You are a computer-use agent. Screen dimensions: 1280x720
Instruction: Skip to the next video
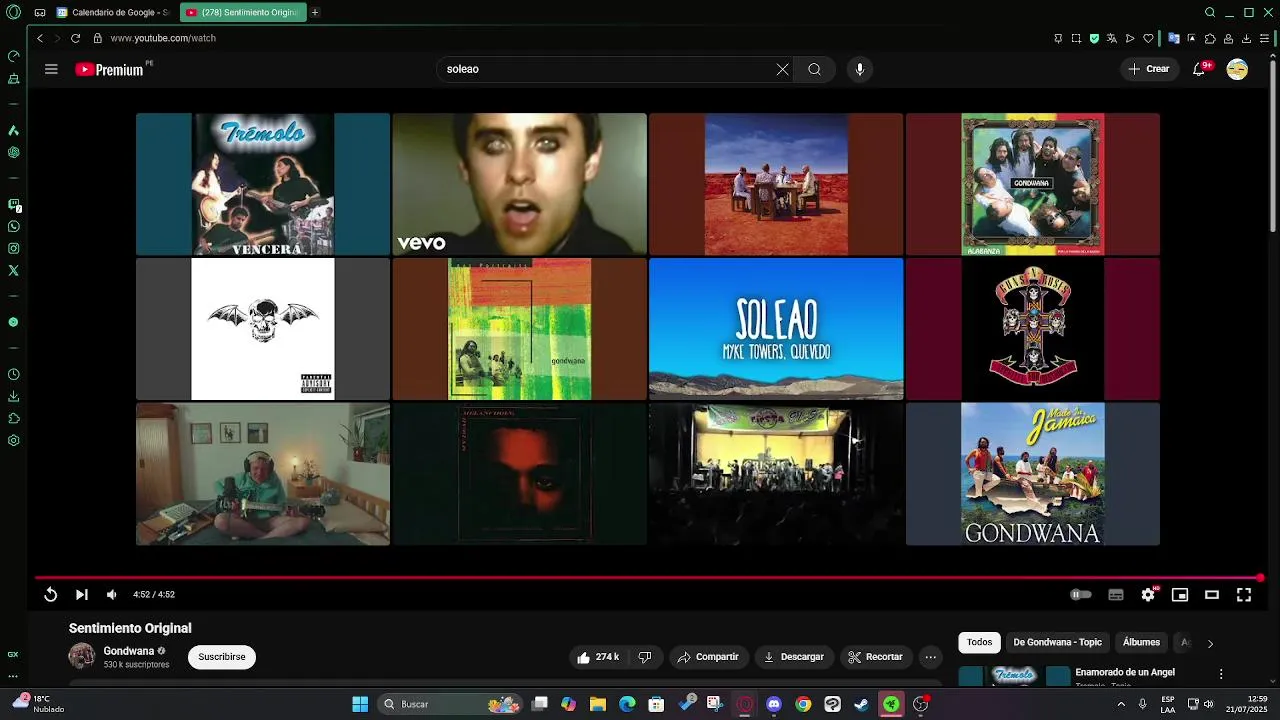pos(82,594)
